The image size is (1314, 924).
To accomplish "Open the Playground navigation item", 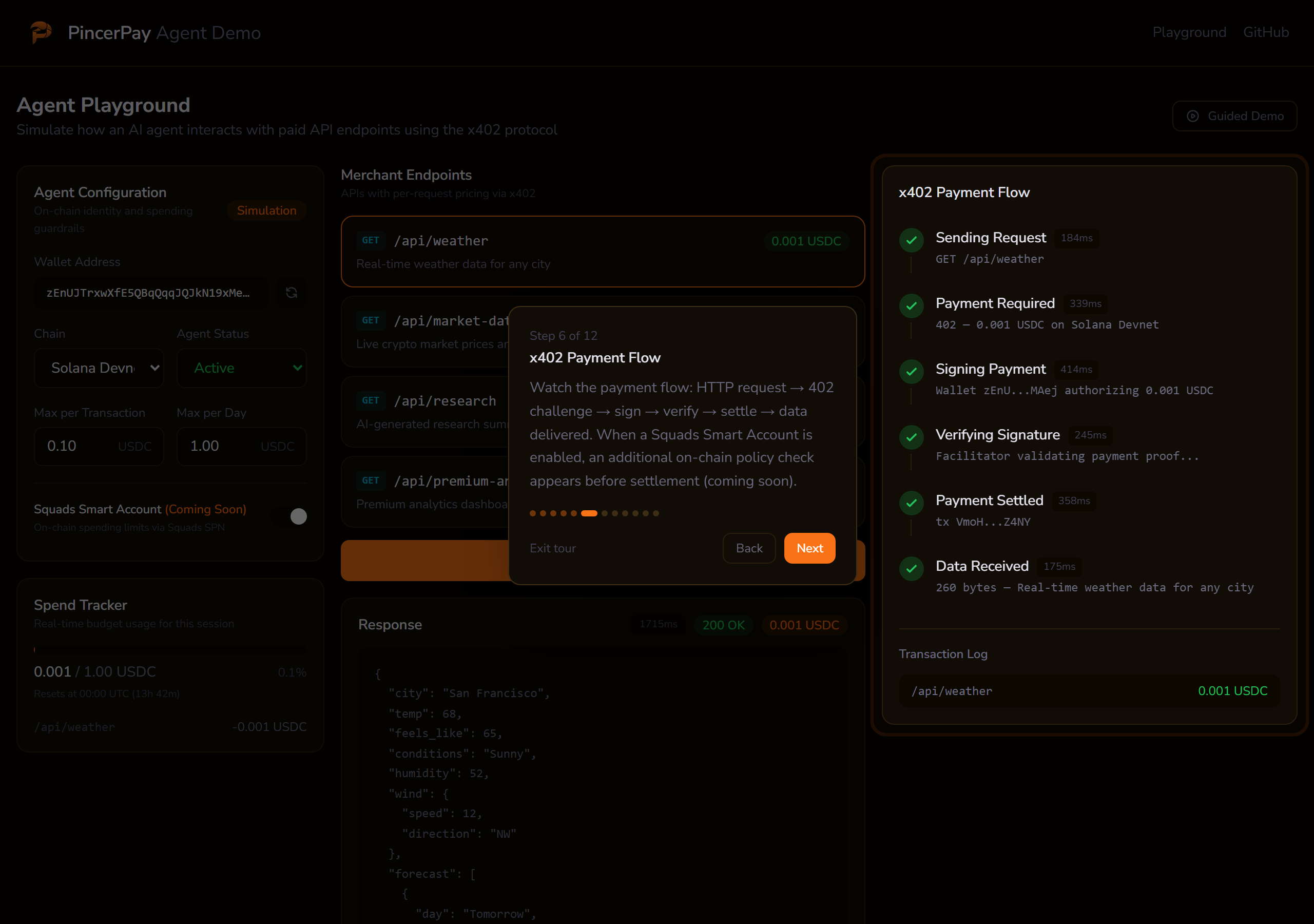I will click(x=1189, y=33).
